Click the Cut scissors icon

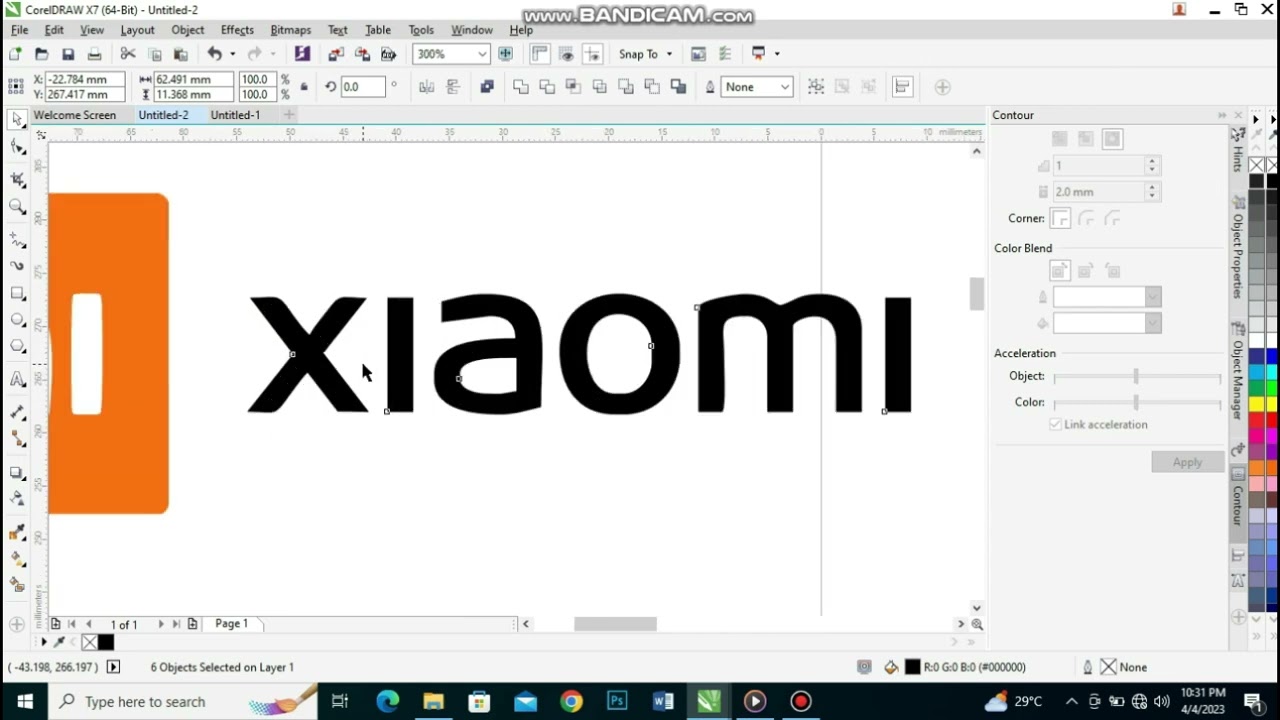tap(128, 54)
